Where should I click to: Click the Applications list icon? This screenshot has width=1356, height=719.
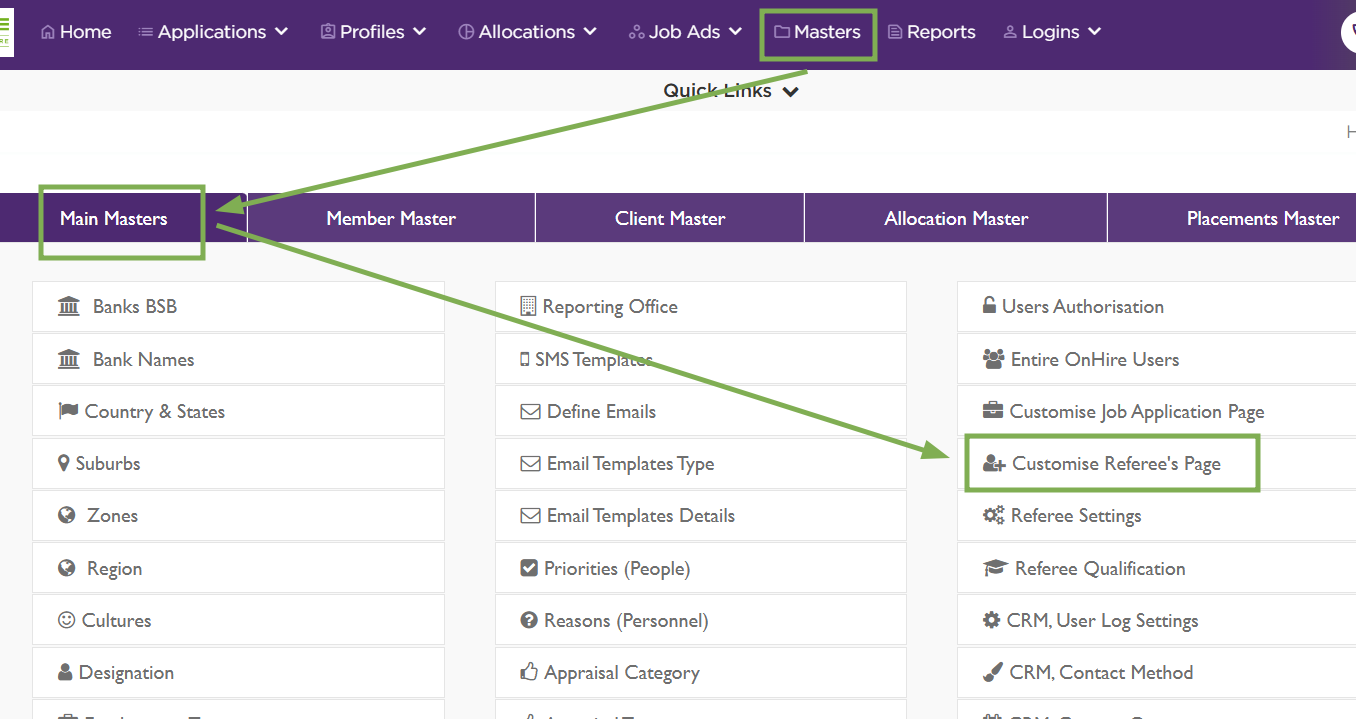point(145,32)
